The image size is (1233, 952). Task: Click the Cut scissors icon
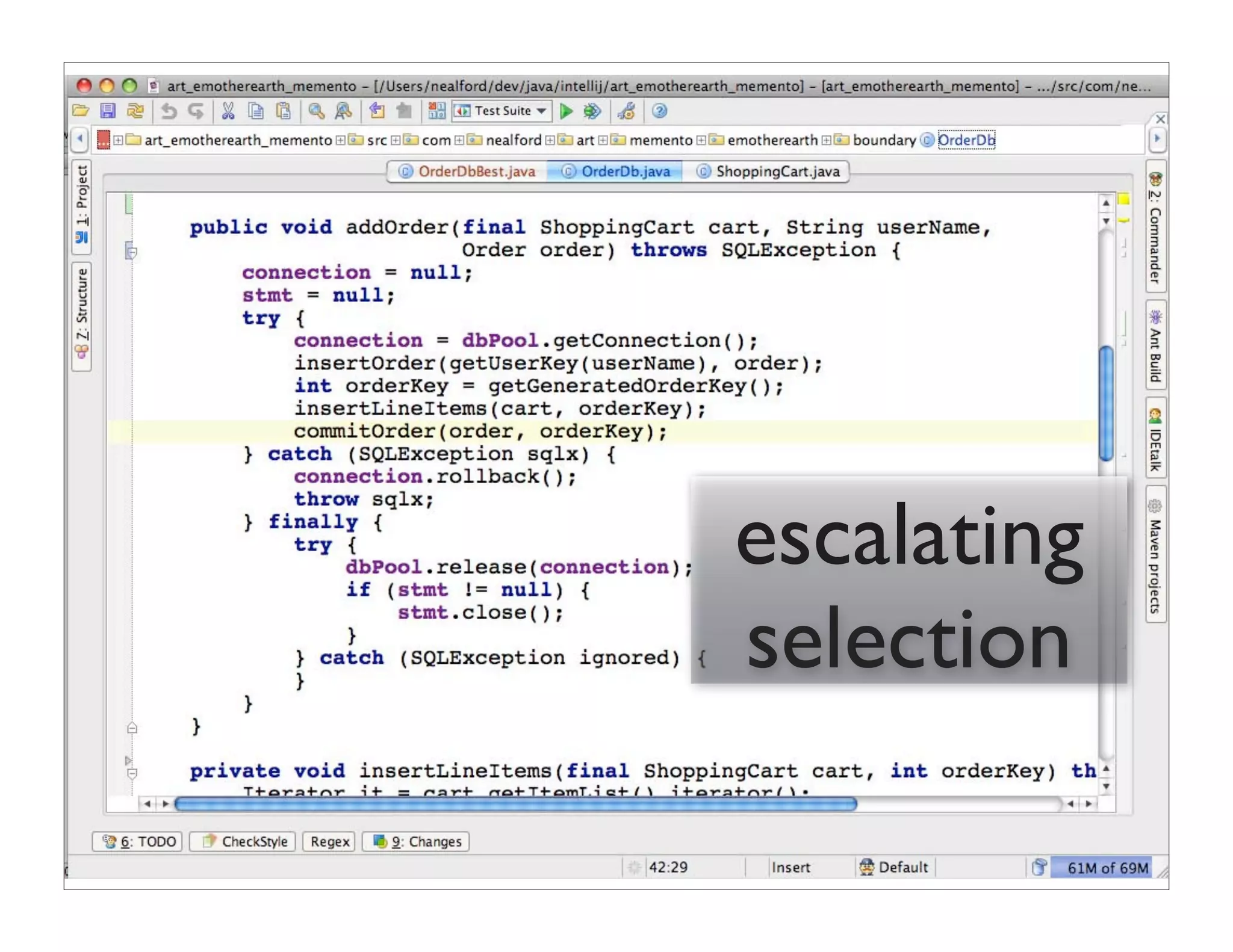pos(228,111)
